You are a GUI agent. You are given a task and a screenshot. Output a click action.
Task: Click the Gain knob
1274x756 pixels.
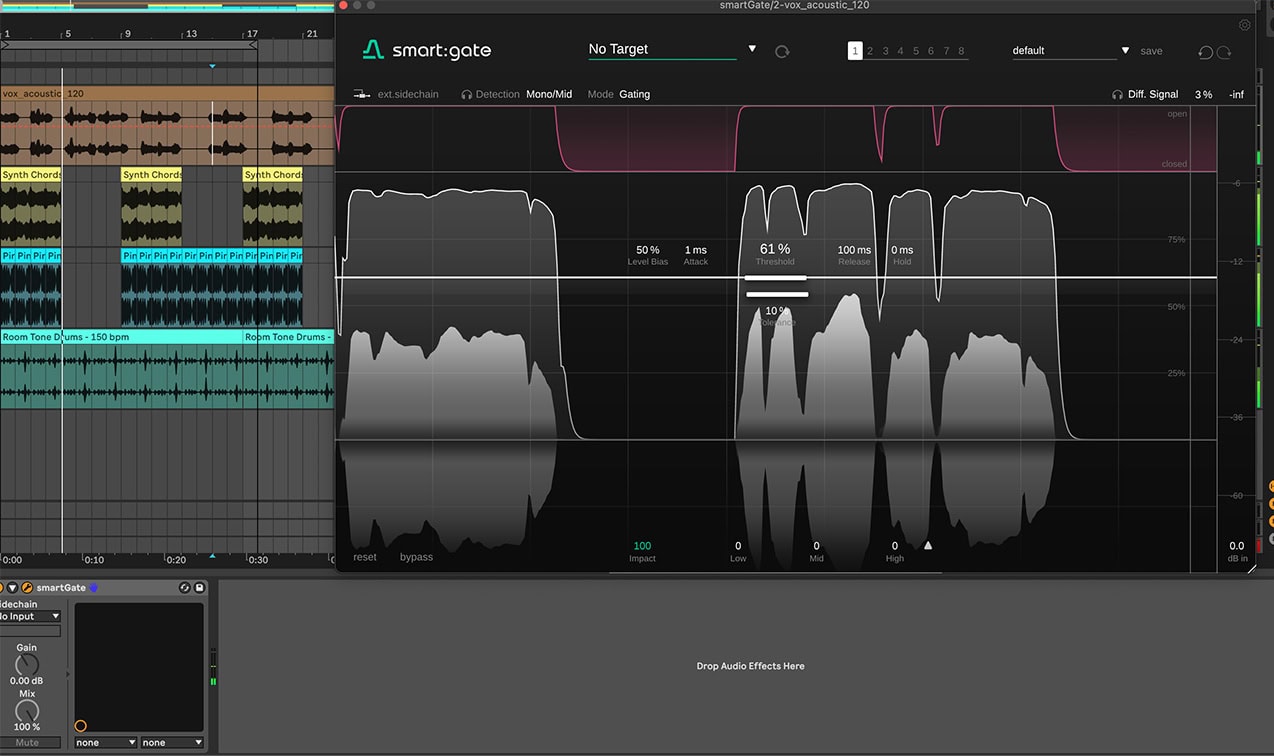pos(27,664)
